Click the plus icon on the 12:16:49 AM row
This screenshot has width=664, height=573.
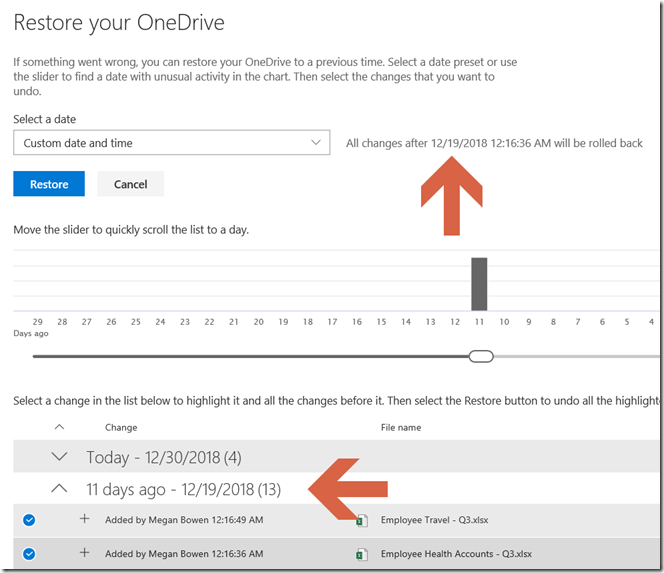click(85, 519)
